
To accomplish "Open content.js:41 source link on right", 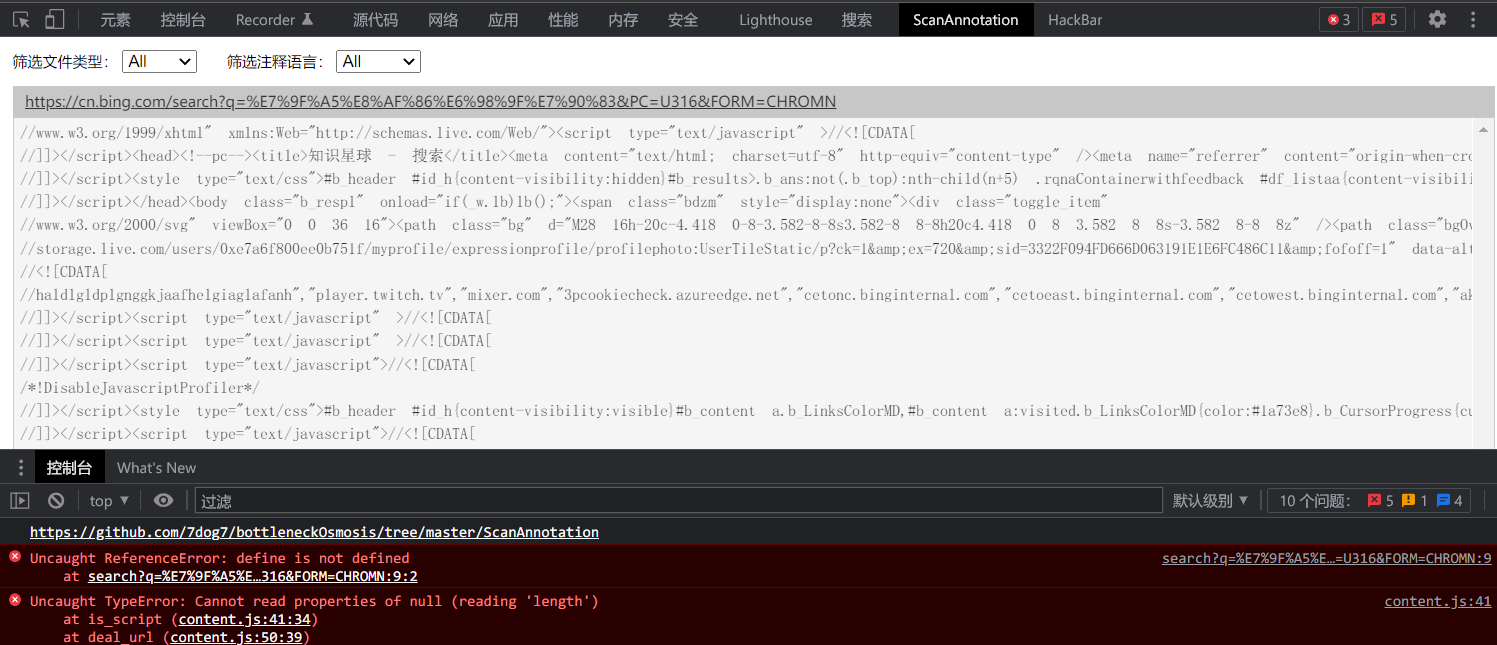I will tap(1437, 601).
